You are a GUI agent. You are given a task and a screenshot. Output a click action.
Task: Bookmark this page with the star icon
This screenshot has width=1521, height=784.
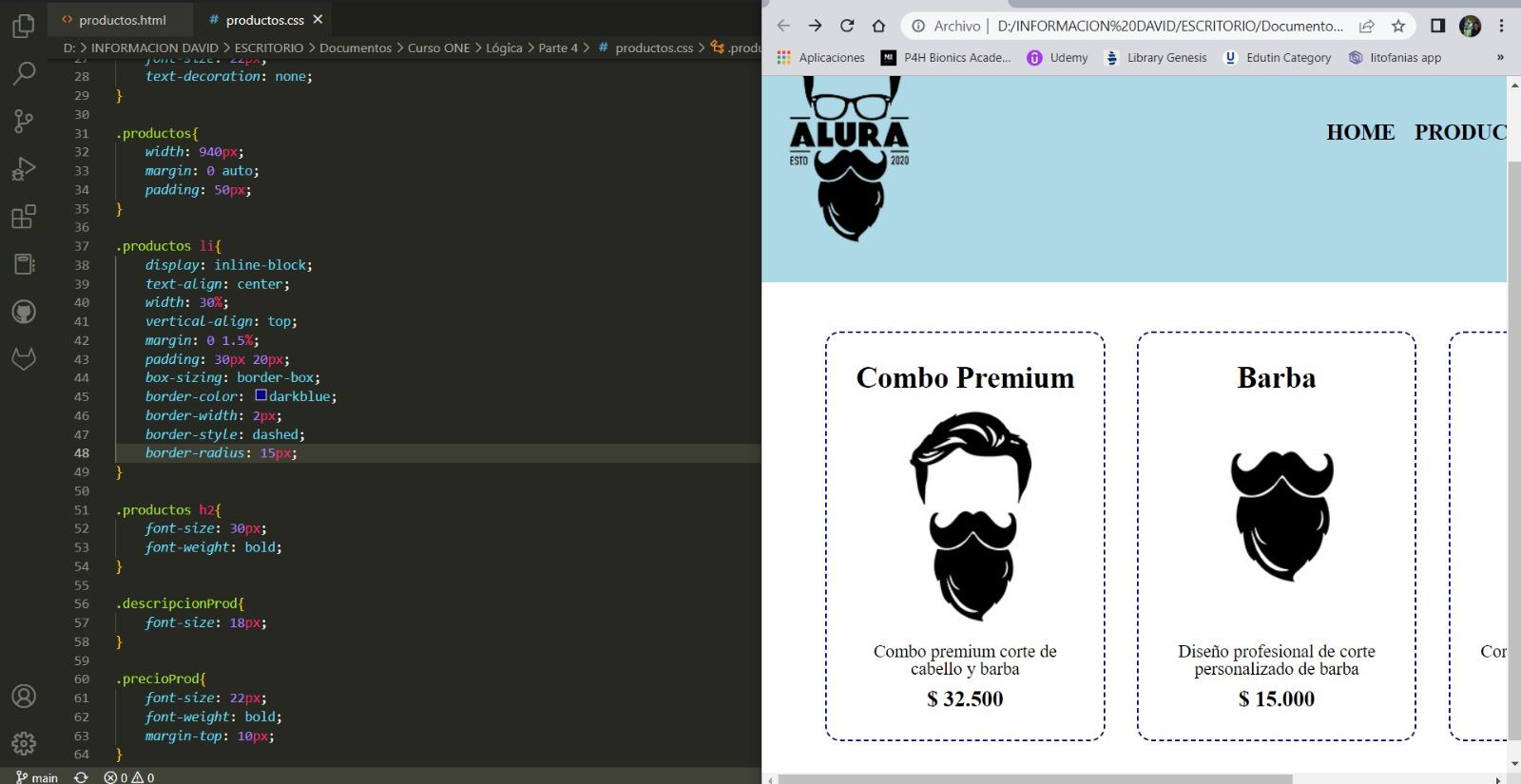click(1397, 26)
